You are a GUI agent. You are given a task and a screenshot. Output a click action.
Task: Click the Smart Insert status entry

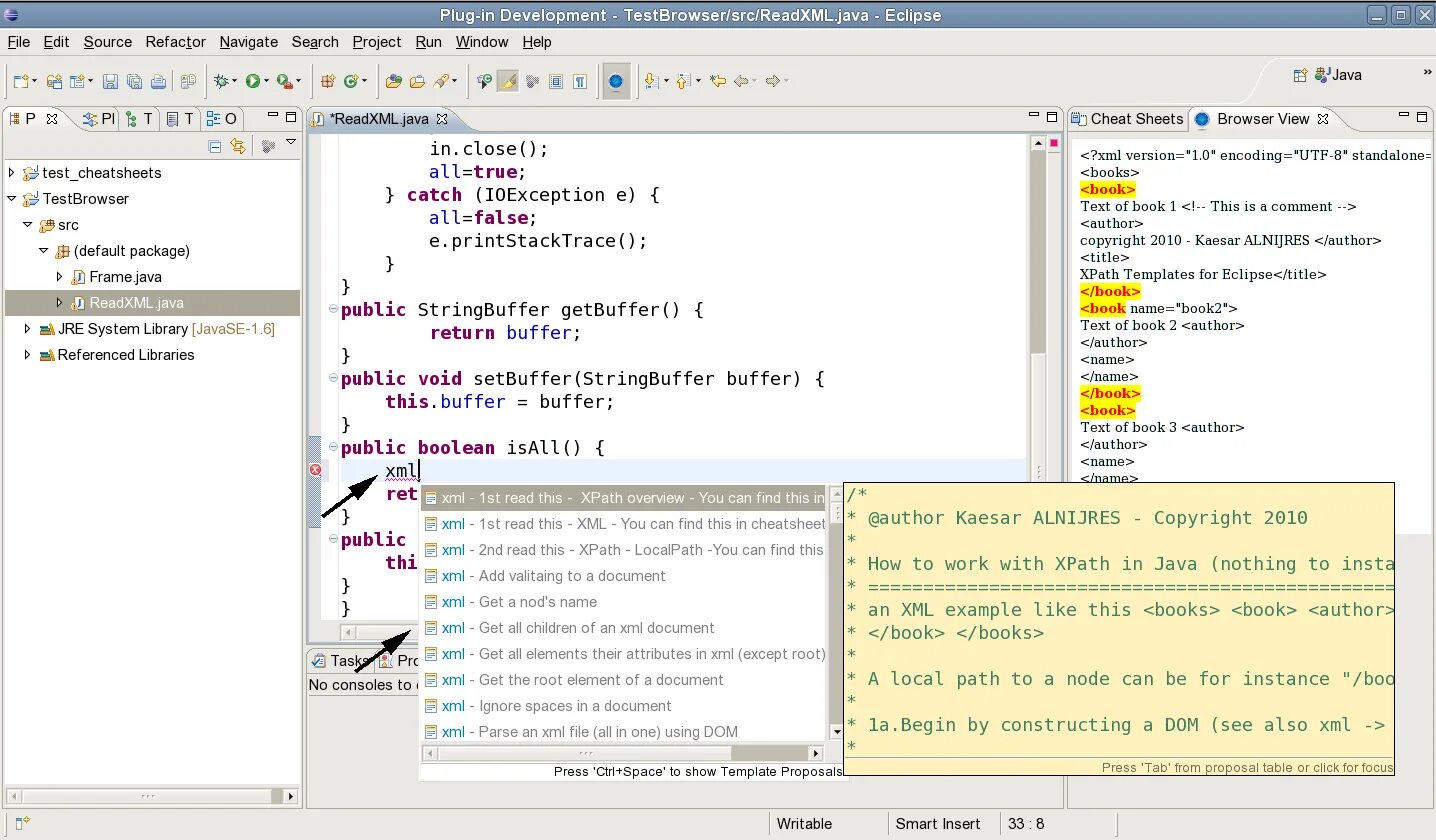tap(938, 824)
